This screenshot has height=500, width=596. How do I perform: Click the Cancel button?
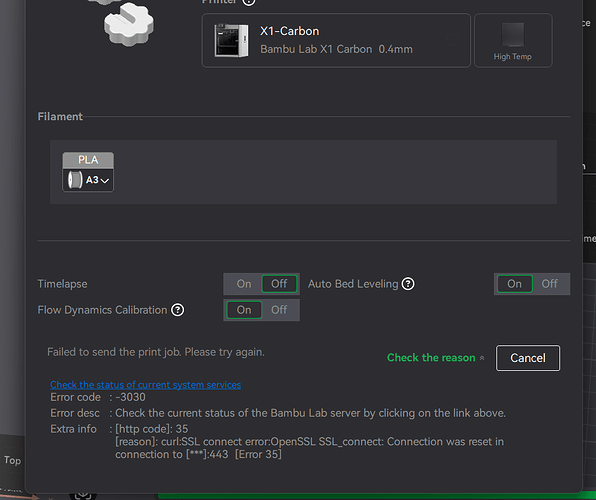528,358
